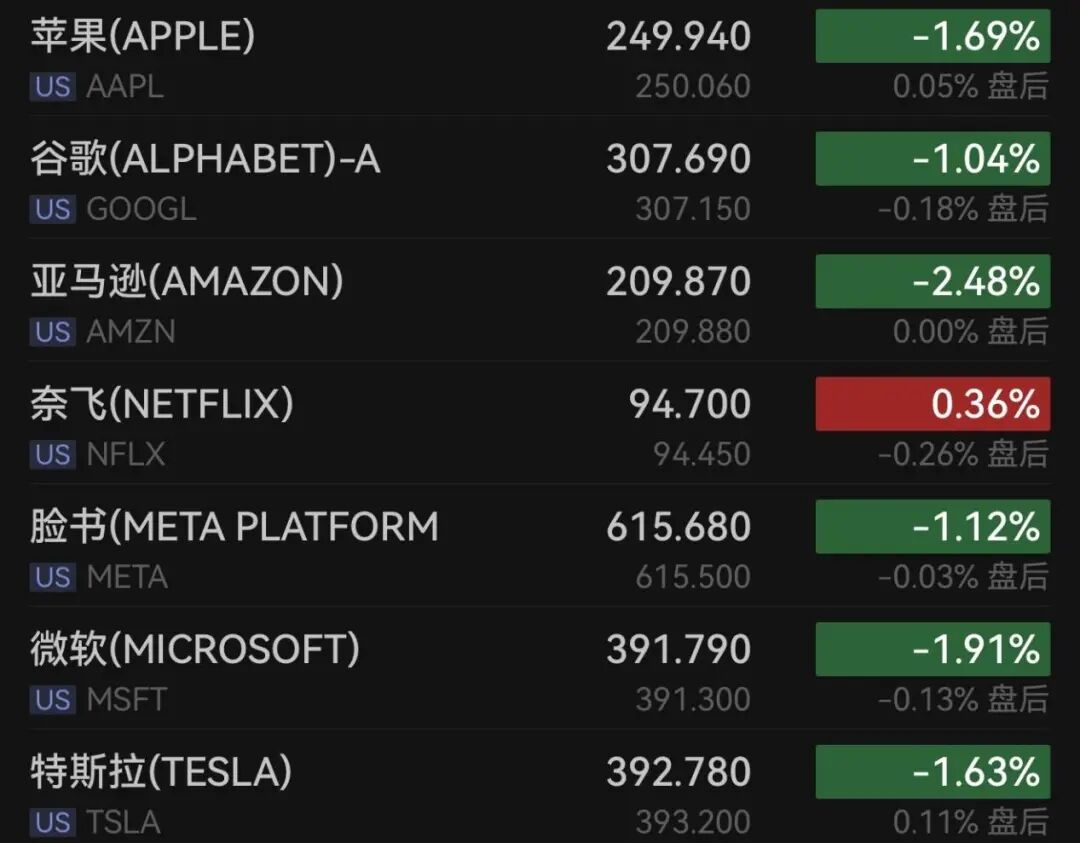Click the US market badge beside MSFT
Image resolution: width=1080 pixels, height=843 pixels.
(53, 700)
